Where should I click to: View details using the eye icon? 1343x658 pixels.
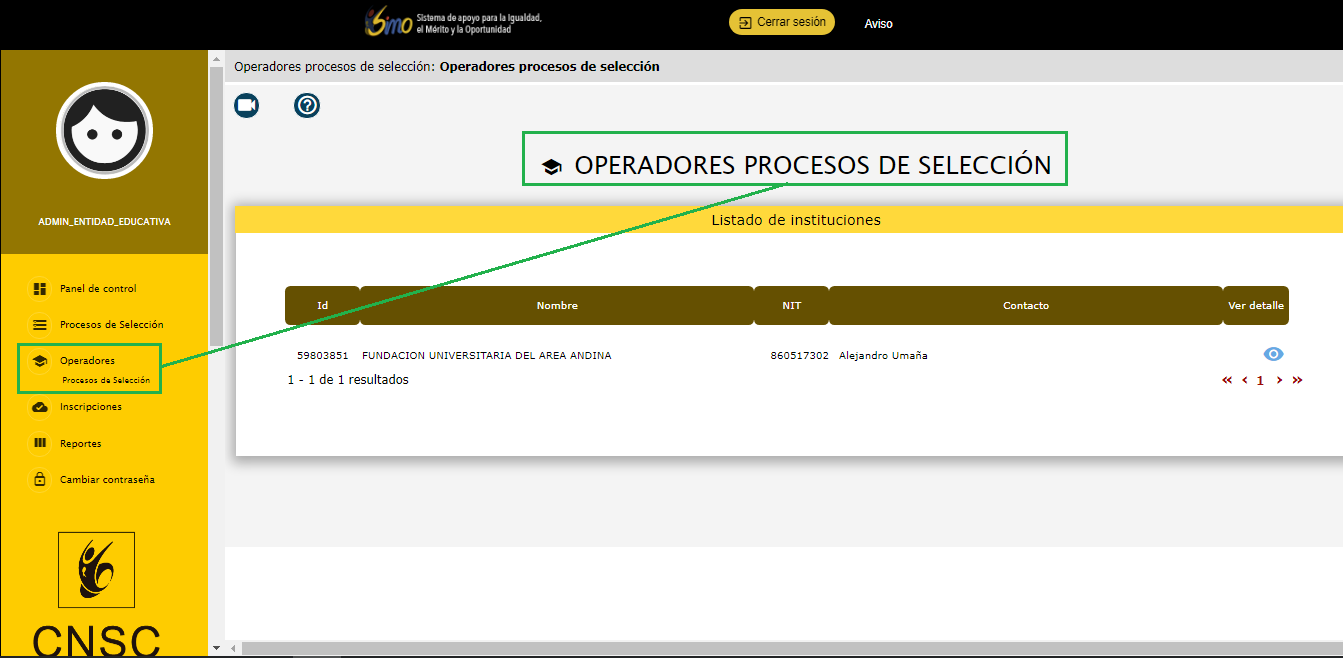pyautogui.click(x=1273, y=354)
